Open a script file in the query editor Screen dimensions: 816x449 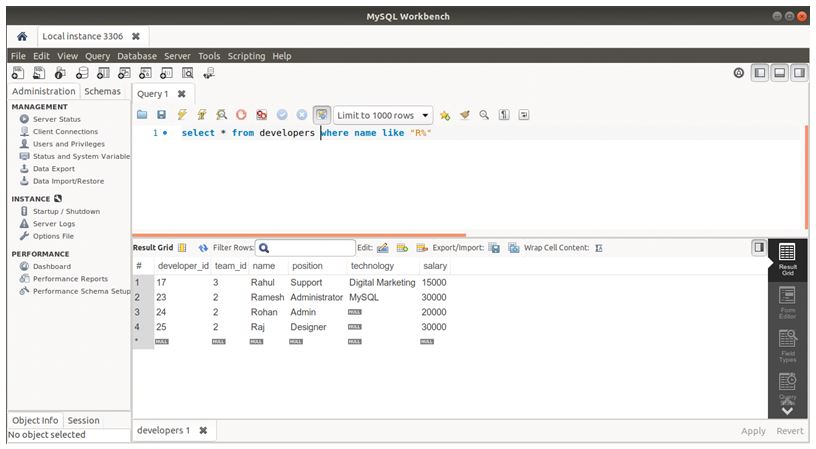(x=142, y=115)
